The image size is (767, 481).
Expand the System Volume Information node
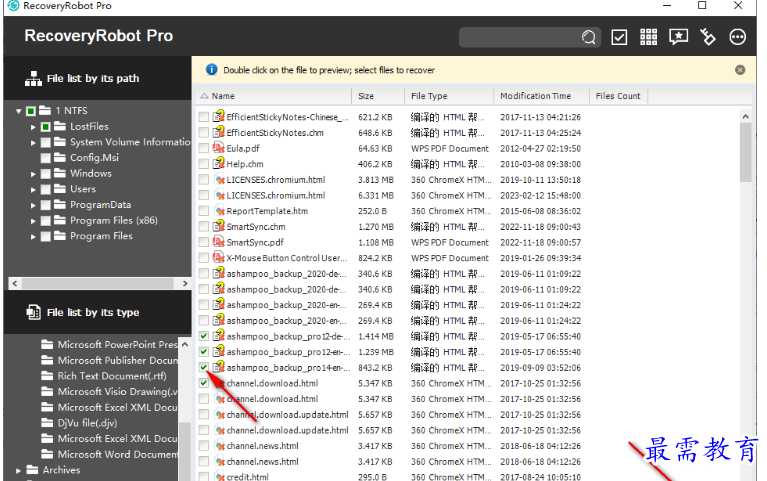click(33, 143)
